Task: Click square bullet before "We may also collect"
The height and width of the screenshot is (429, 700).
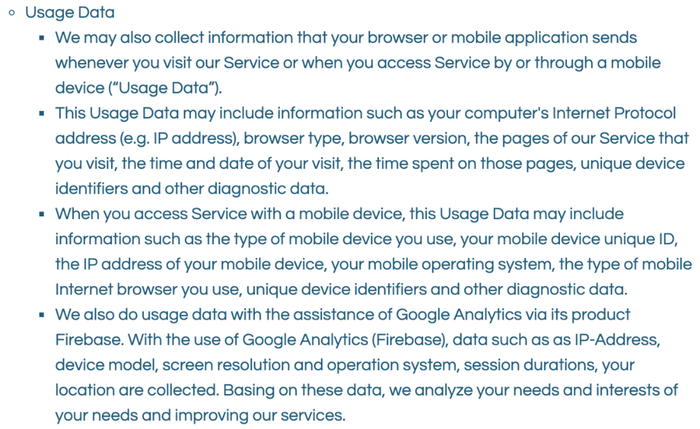Action: tap(42, 38)
